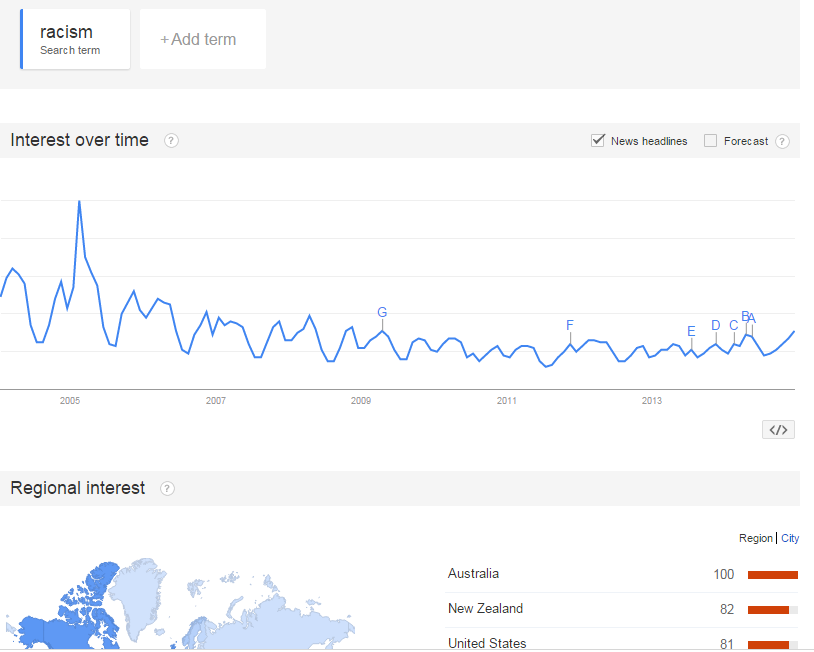Switch to the City view
Viewport: 814px width, 652px height.
[x=790, y=538]
